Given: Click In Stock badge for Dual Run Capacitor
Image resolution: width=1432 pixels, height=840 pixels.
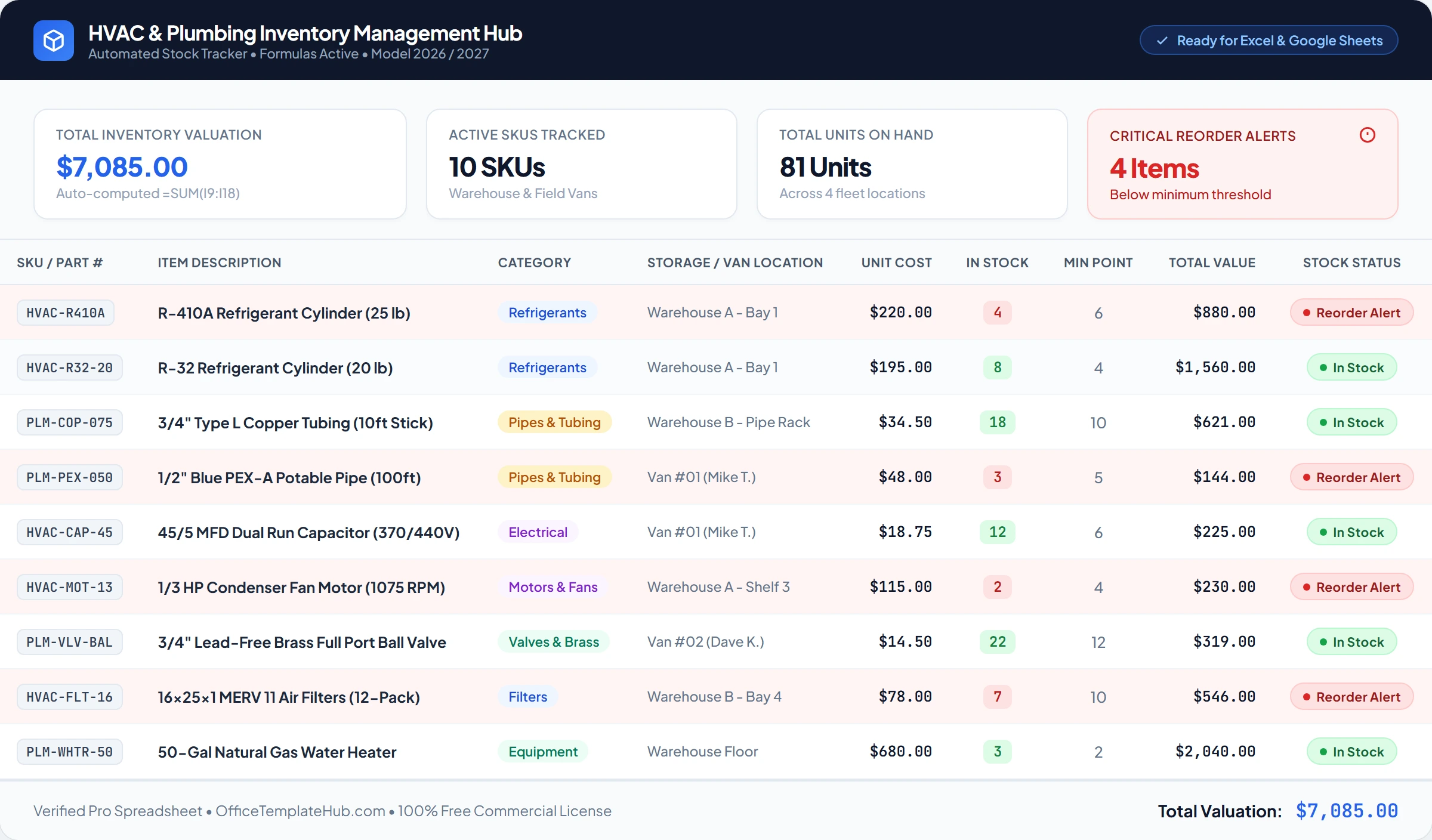Looking at the screenshot, I should coord(1351,532).
